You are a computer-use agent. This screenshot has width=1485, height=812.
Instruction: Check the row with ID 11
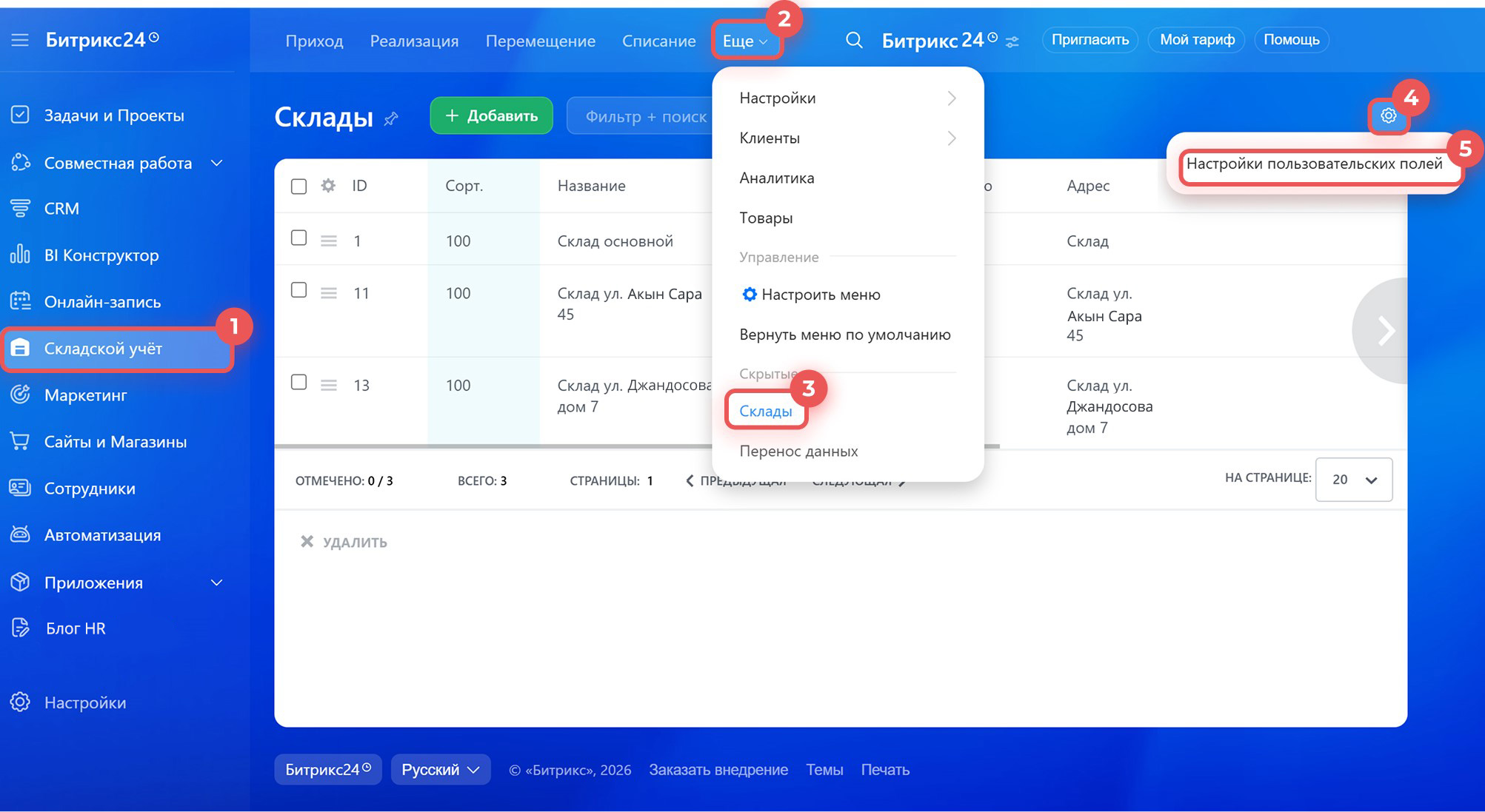click(298, 290)
